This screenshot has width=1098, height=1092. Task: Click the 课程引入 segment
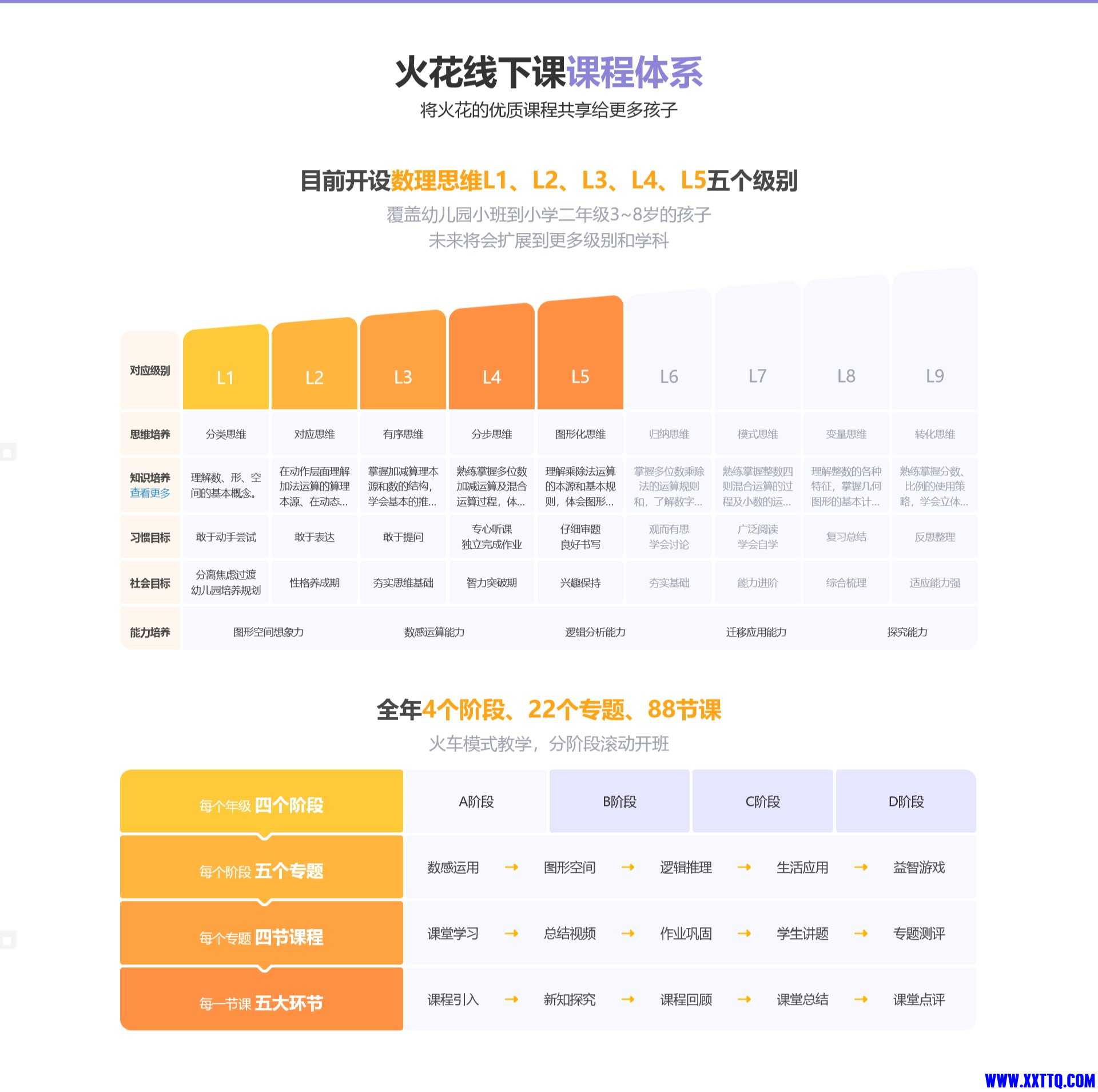[x=453, y=999]
